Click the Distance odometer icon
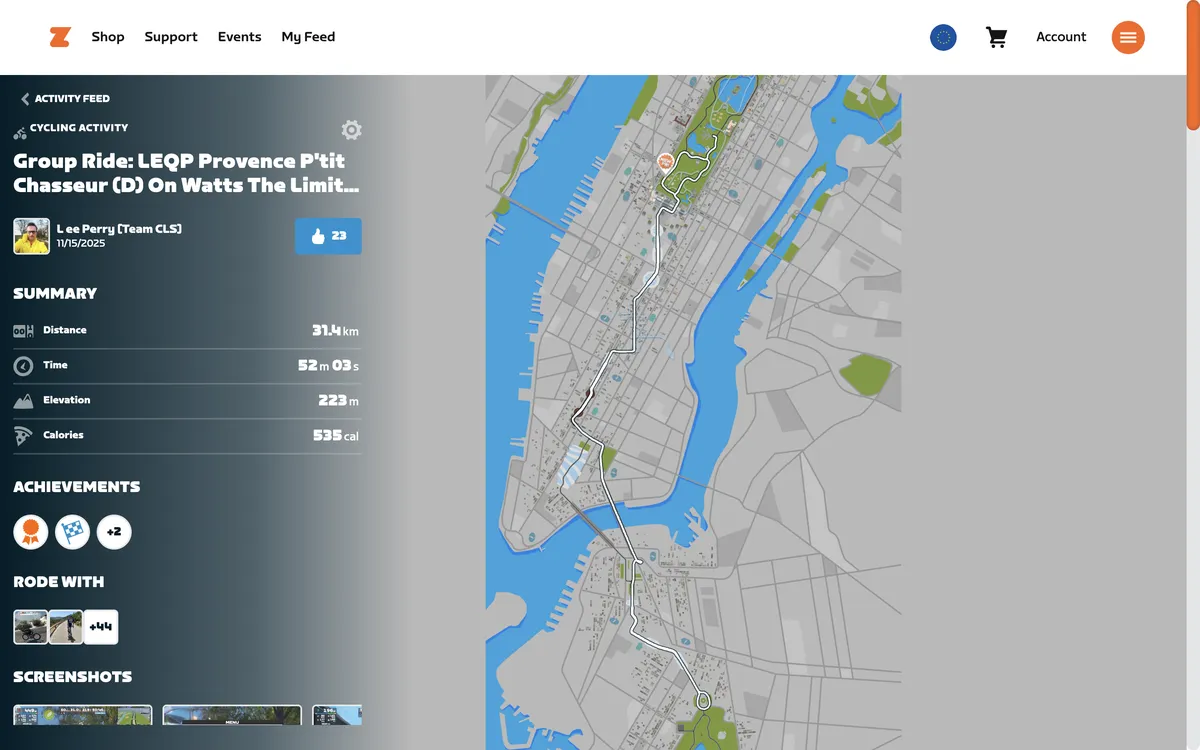Image resolution: width=1200 pixels, height=750 pixels. click(23, 331)
